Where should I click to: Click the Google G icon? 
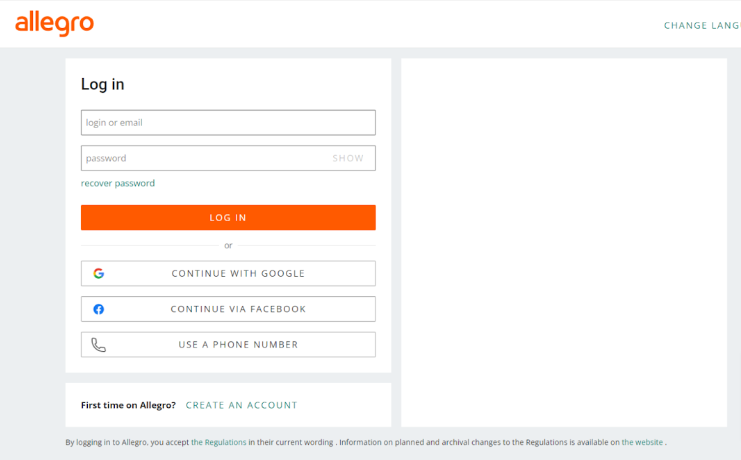(x=98, y=273)
